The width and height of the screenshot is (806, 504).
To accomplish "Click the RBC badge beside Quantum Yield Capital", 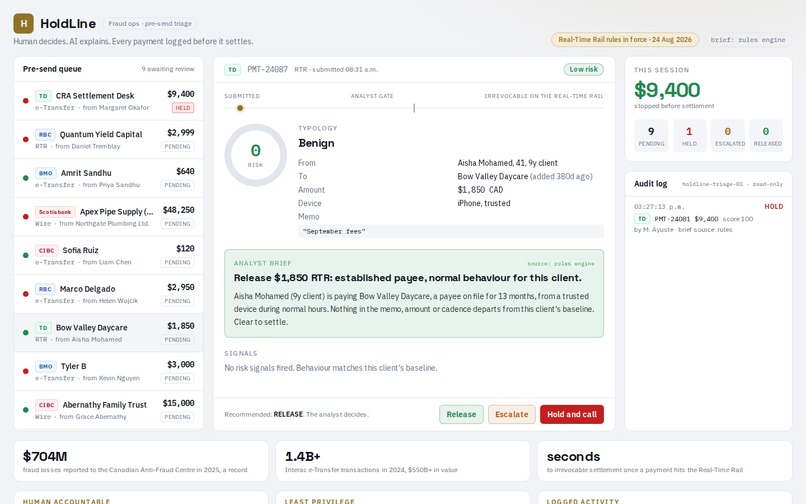I will click(x=45, y=134).
